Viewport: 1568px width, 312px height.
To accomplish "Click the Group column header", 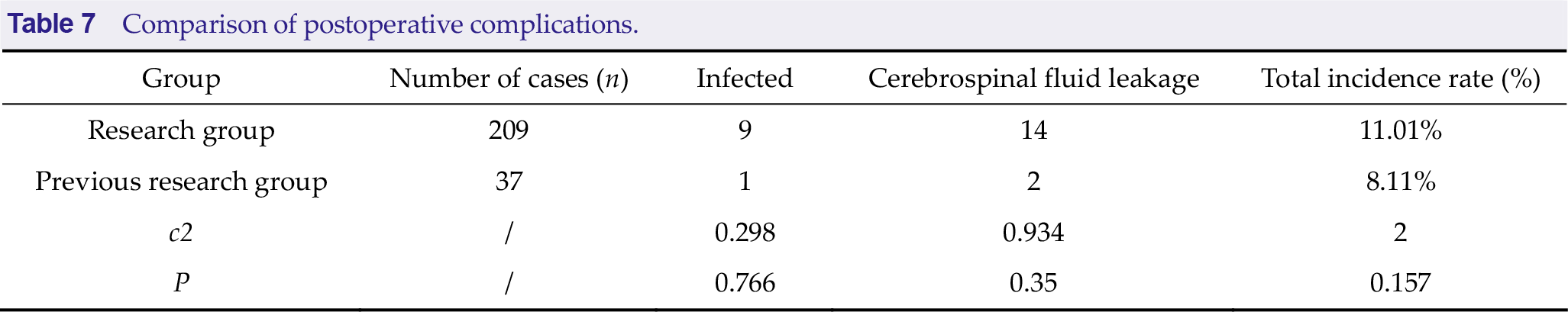I will (x=181, y=79).
